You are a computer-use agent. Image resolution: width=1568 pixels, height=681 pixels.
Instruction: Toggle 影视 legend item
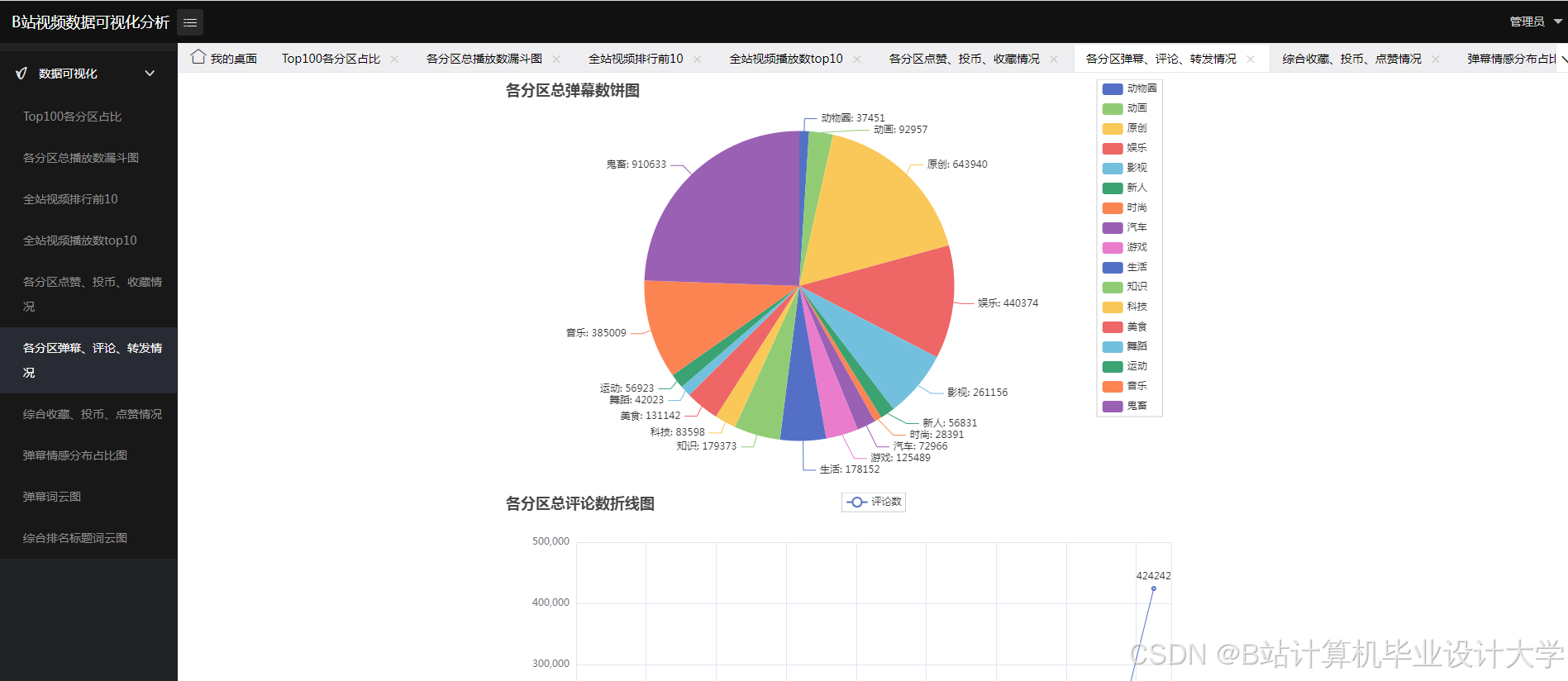(x=1125, y=168)
